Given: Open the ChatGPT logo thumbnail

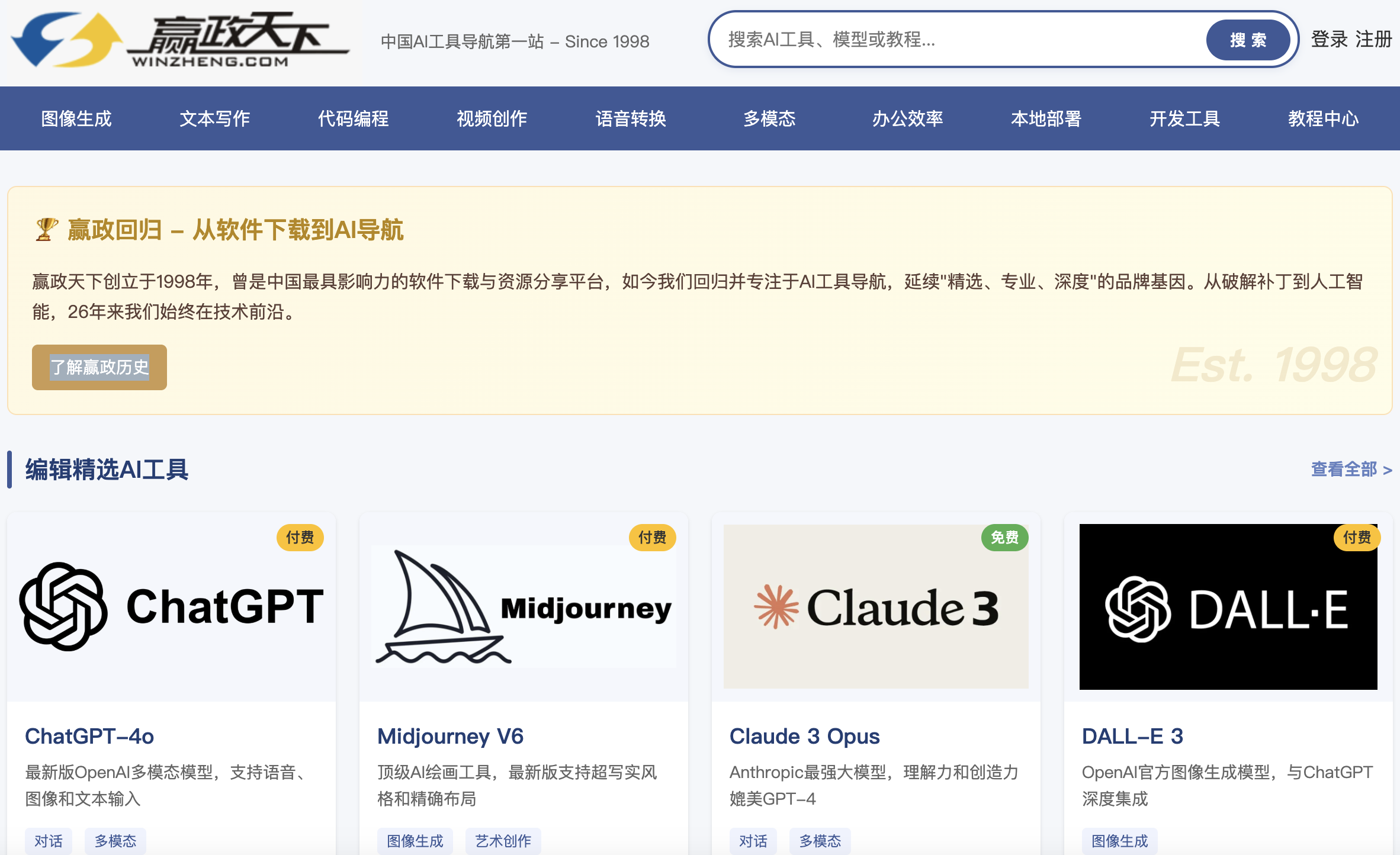Looking at the screenshot, I should [x=171, y=606].
